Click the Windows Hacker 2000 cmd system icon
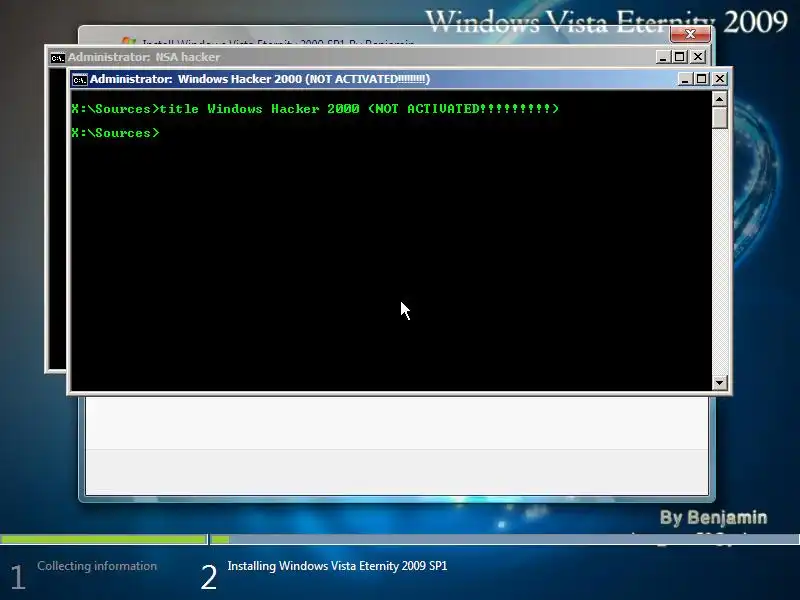 (80, 80)
